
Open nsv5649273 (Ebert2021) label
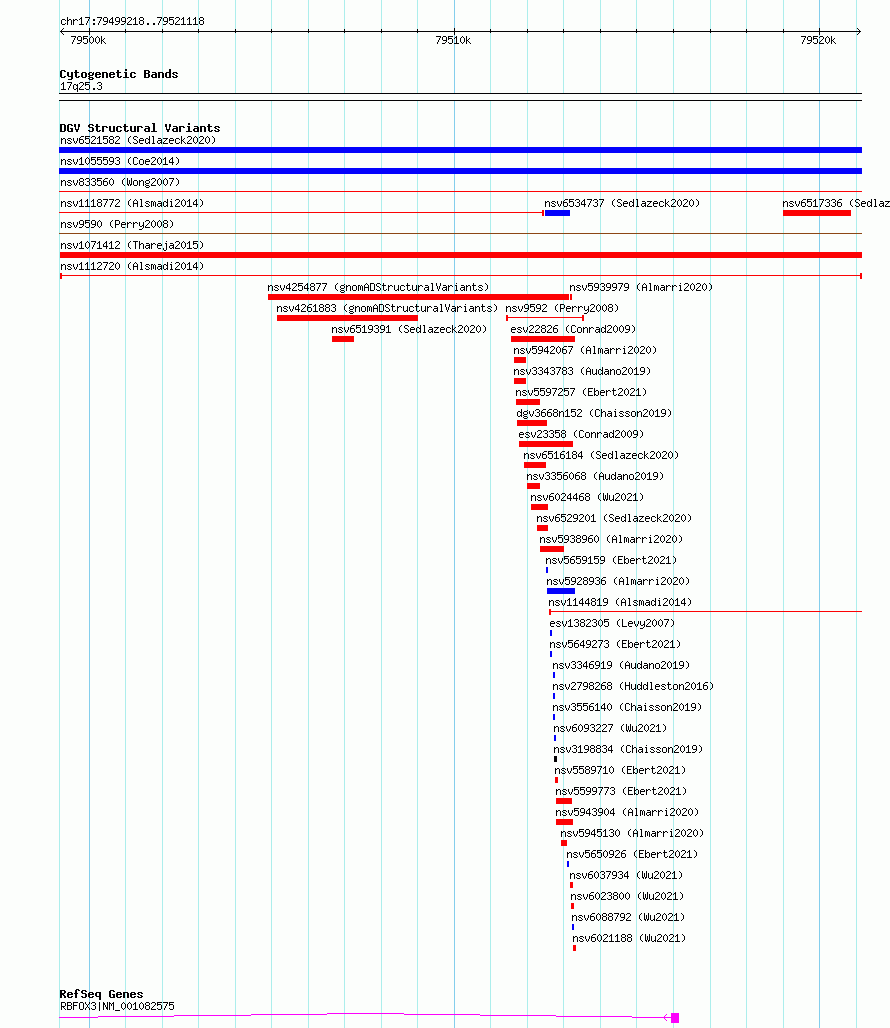pos(615,643)
